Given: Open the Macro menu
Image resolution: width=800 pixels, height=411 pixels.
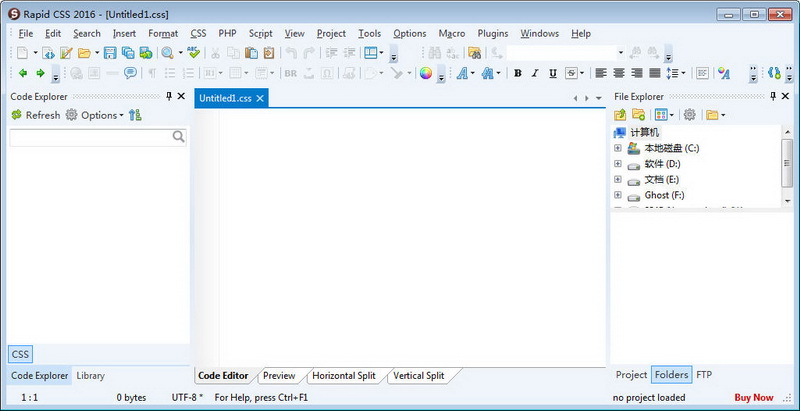Looking at the screenshot, I should coord(452,34).
